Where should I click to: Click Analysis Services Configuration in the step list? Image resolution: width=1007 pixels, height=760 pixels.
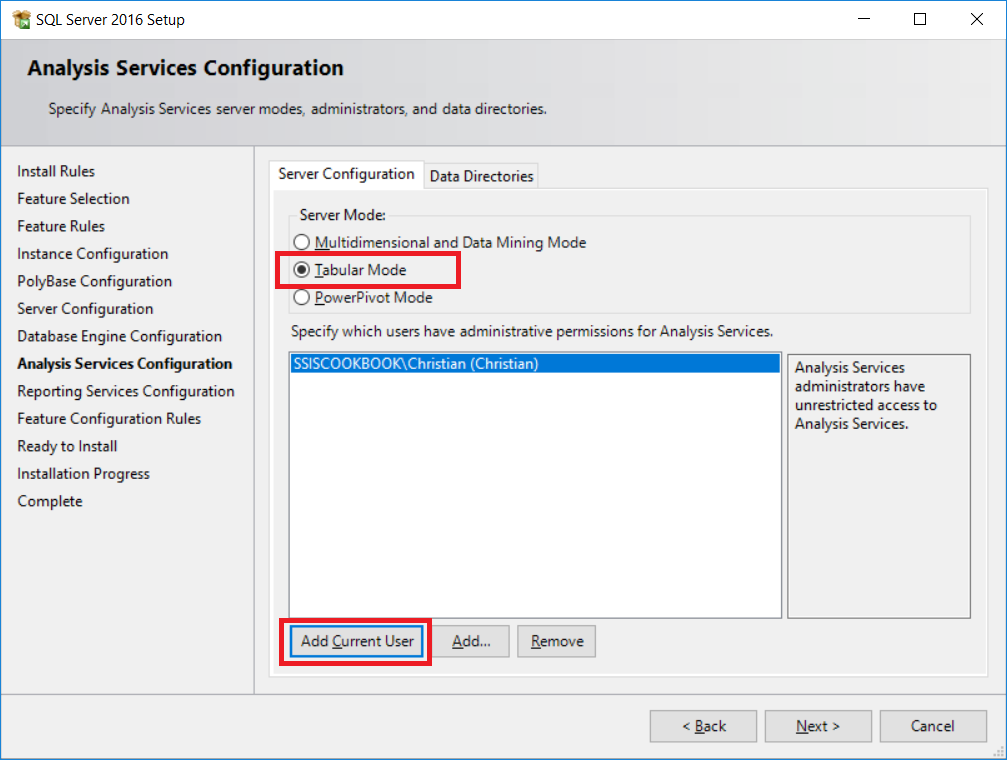pos(125,364)
